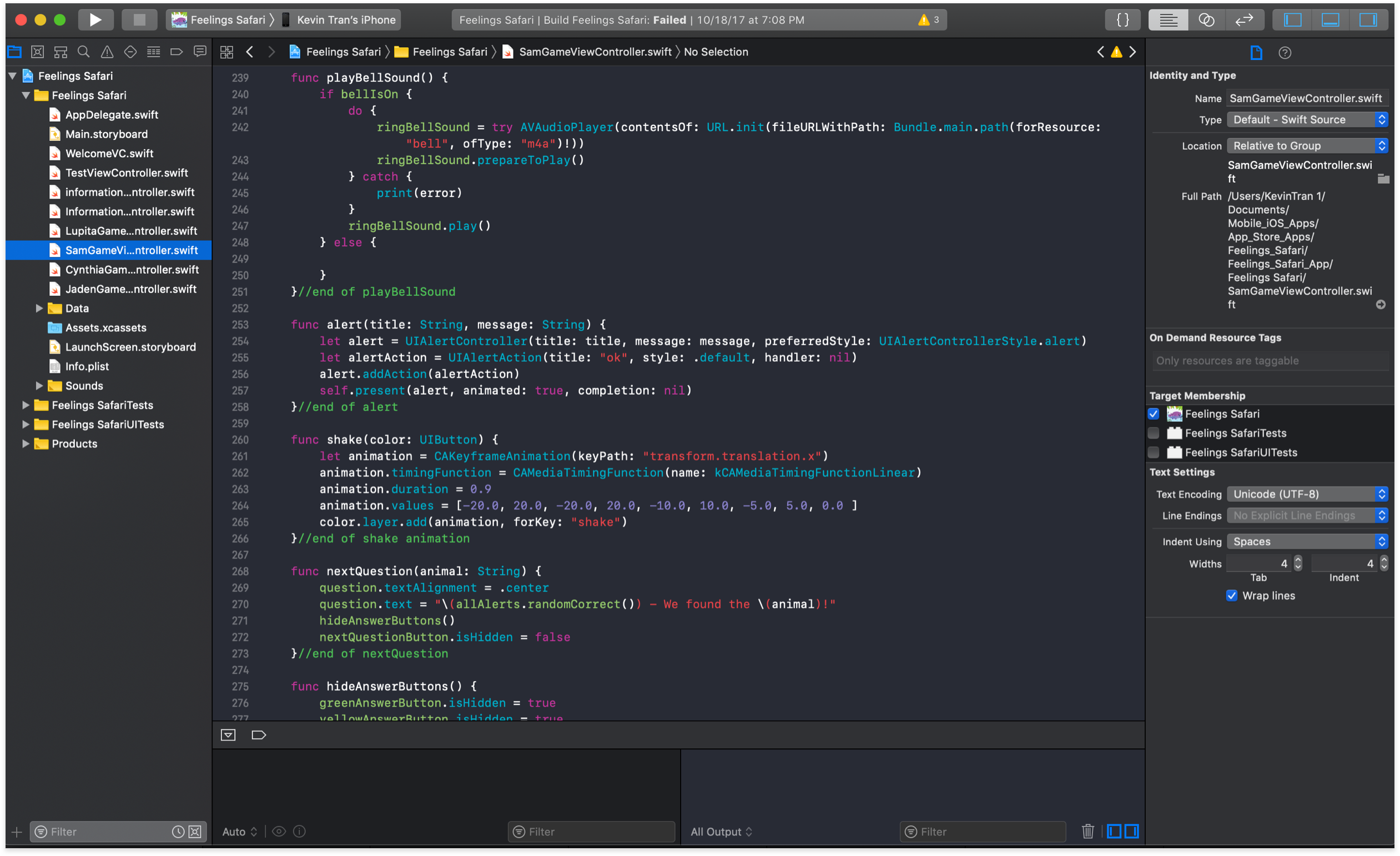Screen dimensions: 1400x856
Task: Click the Tab width stepper
Action: point(1297,563)
